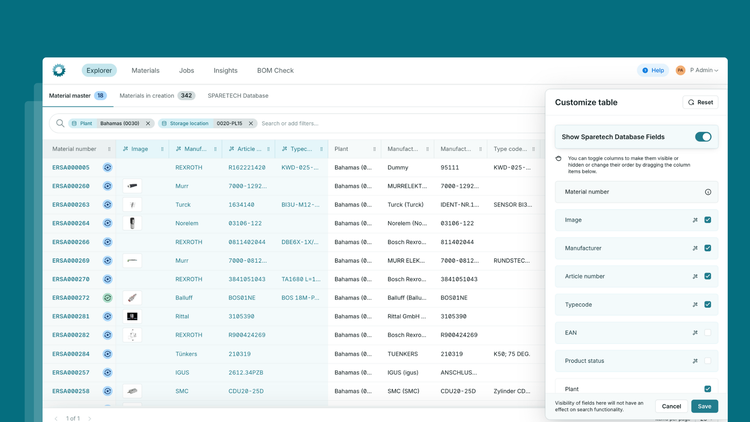Remove the Storage location filter chip

(x=251, y=123)
